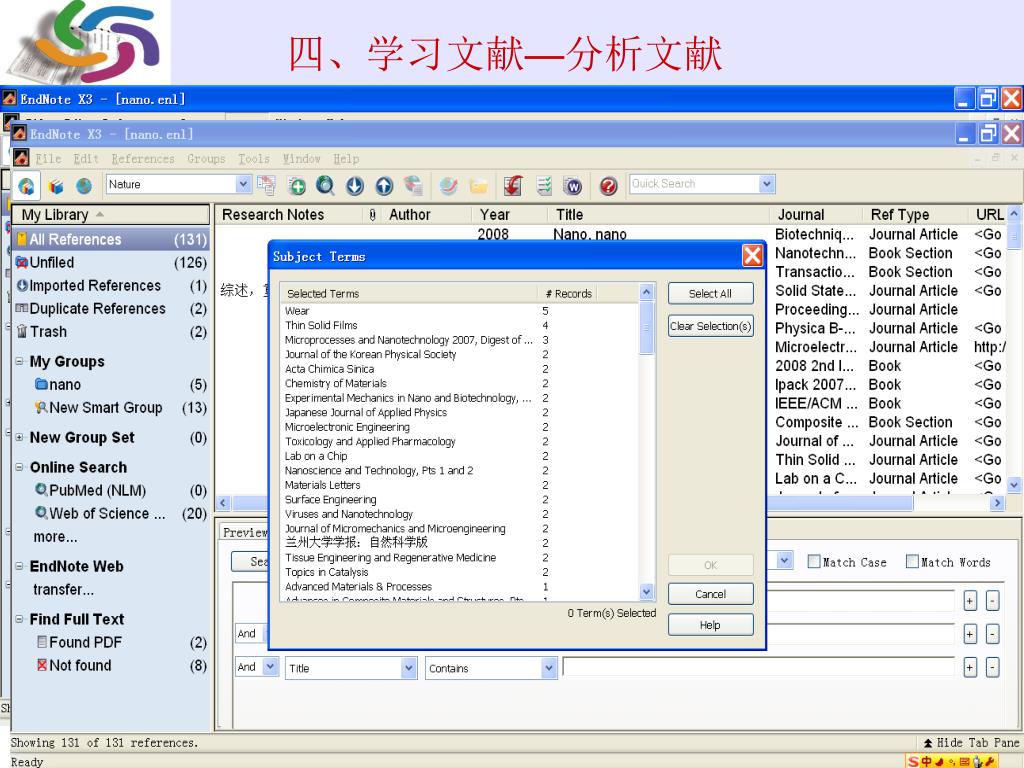This screenshot has width=1024, height=768.
Task: Click the red Help question mark icon
Action: (x=608, y=186)
